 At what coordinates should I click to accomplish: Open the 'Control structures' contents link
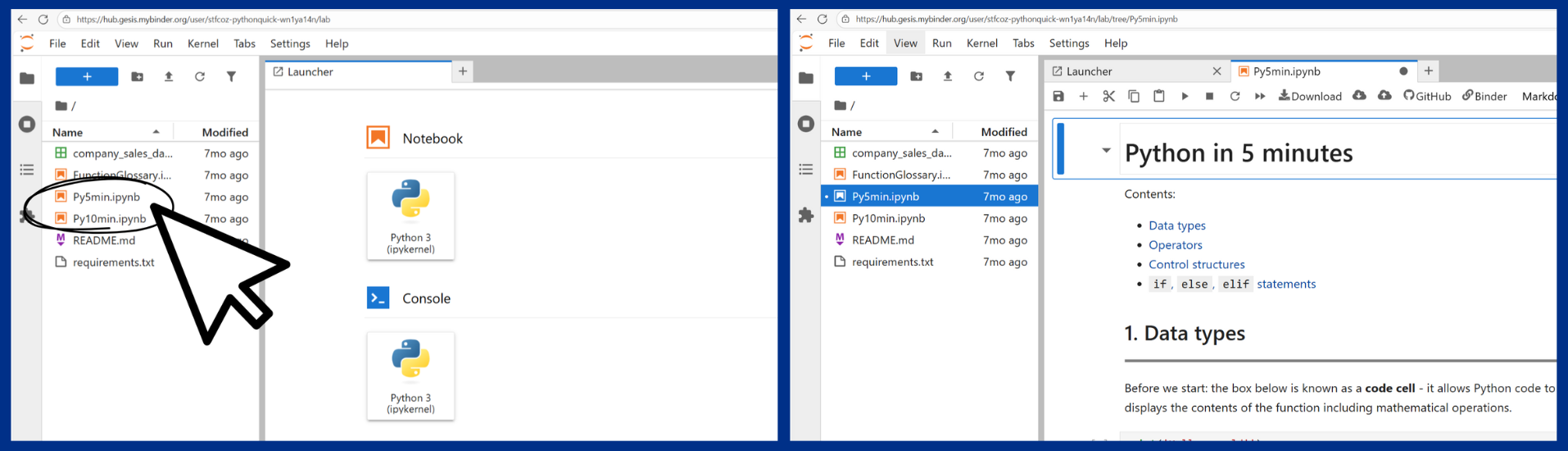(1196, 265)
